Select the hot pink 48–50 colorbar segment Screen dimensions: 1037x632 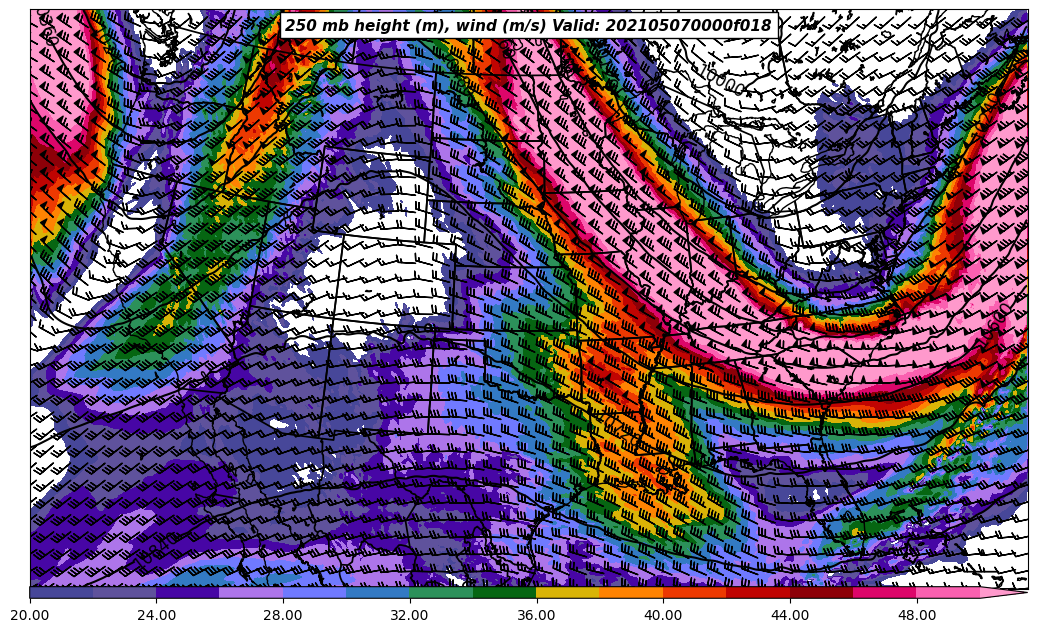point(948,592)
